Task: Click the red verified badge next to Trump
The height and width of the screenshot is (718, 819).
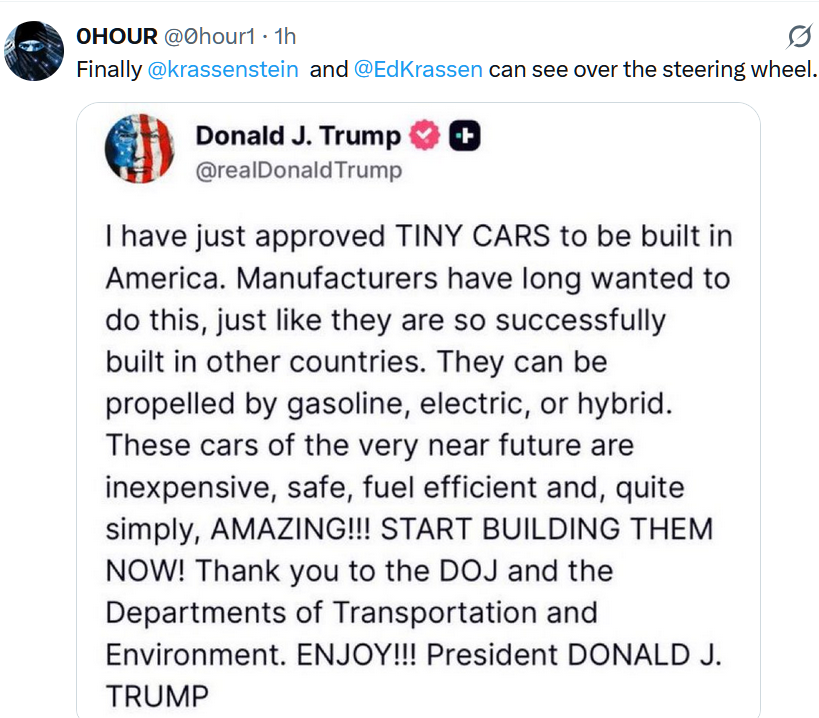Action: [x=426, y=136]
